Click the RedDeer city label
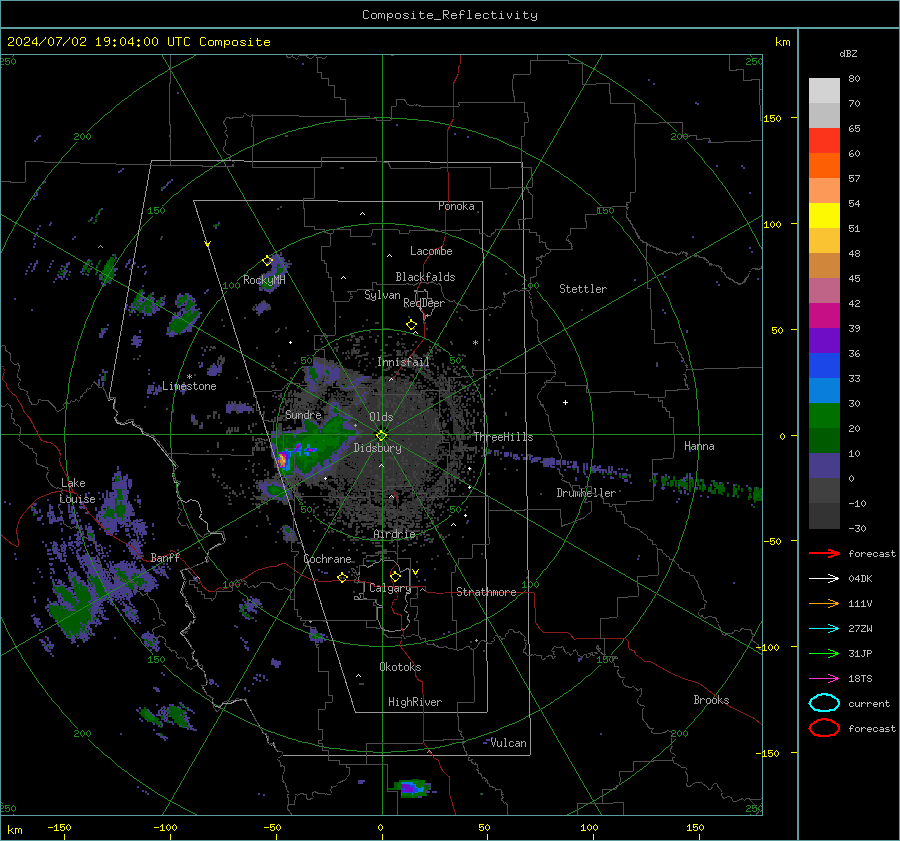Screen dimensions: 900x841 click(424, 303)
